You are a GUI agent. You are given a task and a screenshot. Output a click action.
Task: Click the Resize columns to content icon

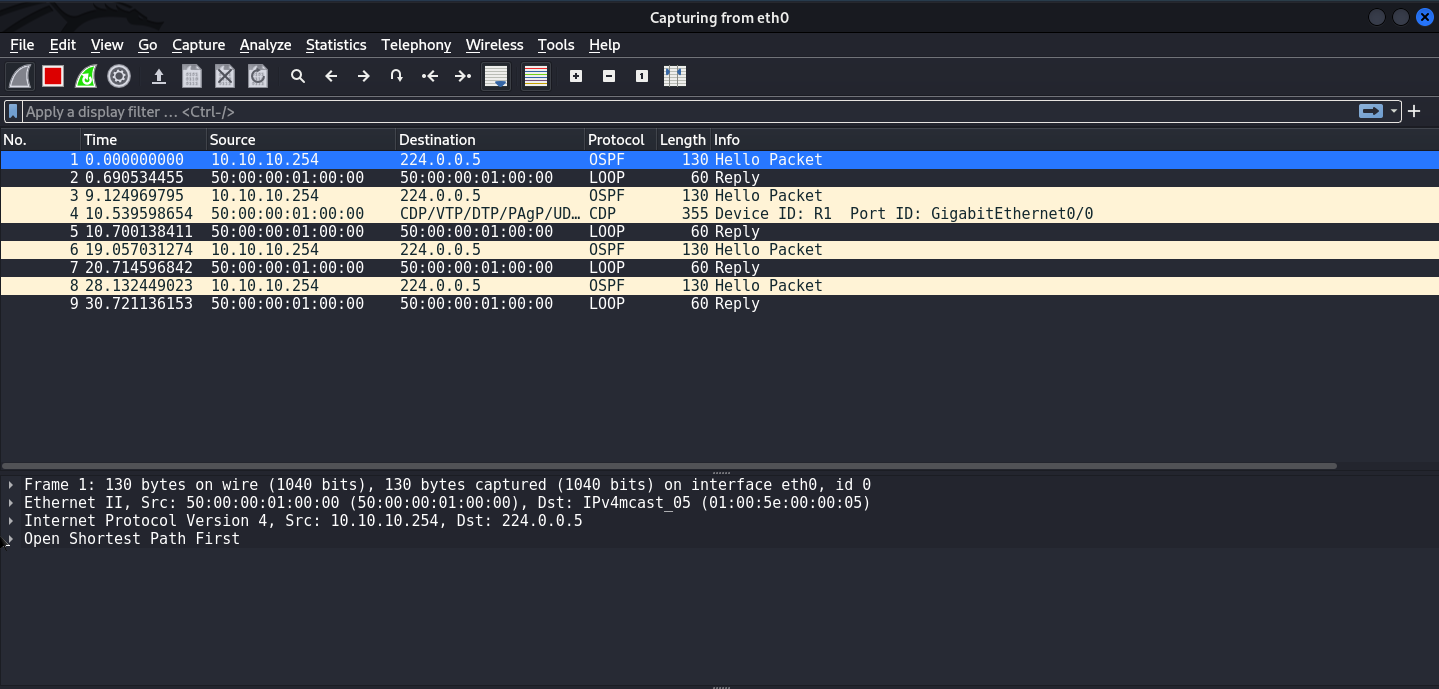[x=675, y=76]
